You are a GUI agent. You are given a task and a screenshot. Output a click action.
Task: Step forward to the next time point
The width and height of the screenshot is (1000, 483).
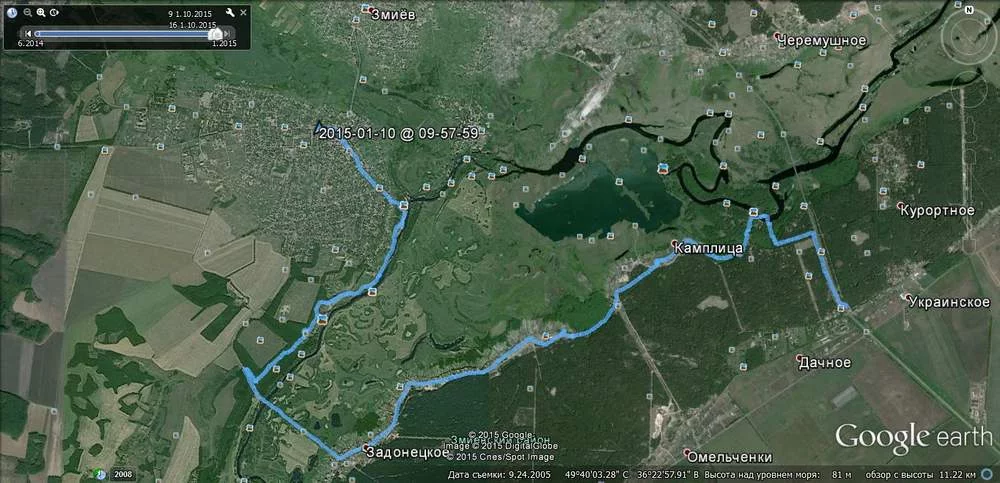(227, 34)
